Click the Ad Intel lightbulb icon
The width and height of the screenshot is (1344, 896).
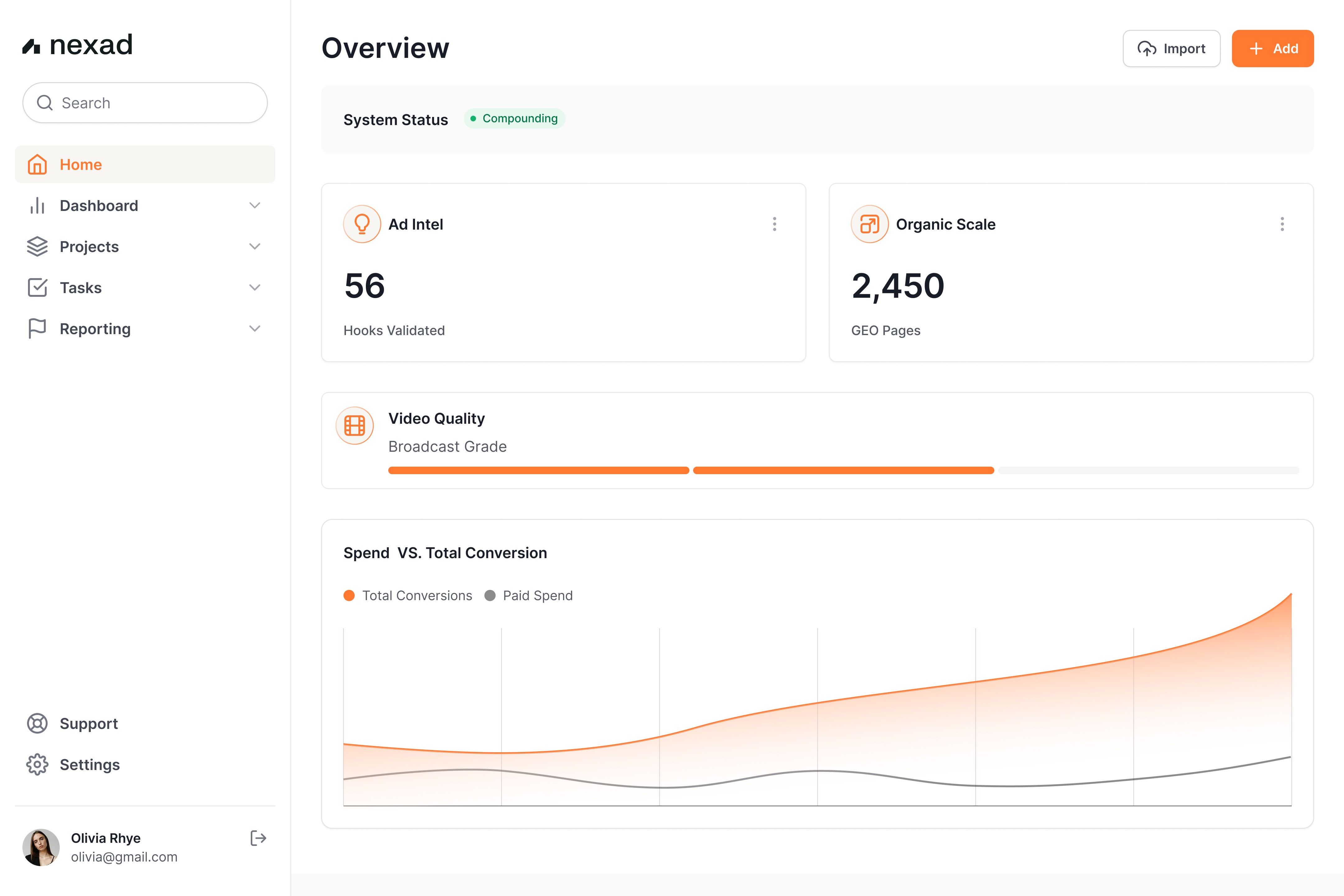tap(362, 224)
